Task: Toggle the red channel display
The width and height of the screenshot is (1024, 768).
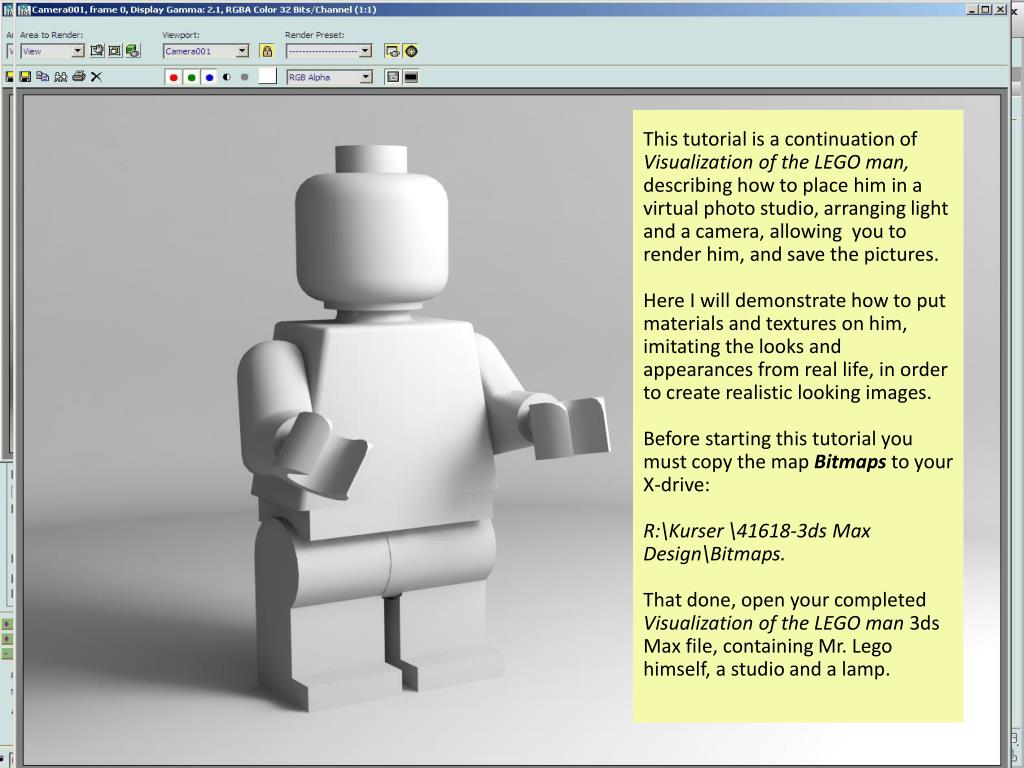Action: (x=174, y=77)
